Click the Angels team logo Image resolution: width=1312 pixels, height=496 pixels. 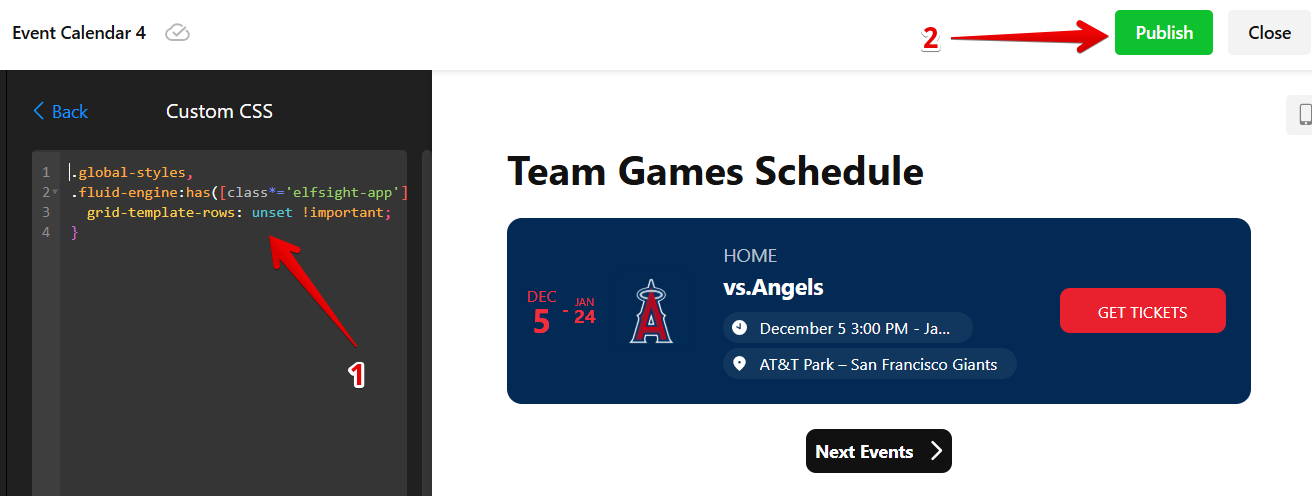click(651, 312)
